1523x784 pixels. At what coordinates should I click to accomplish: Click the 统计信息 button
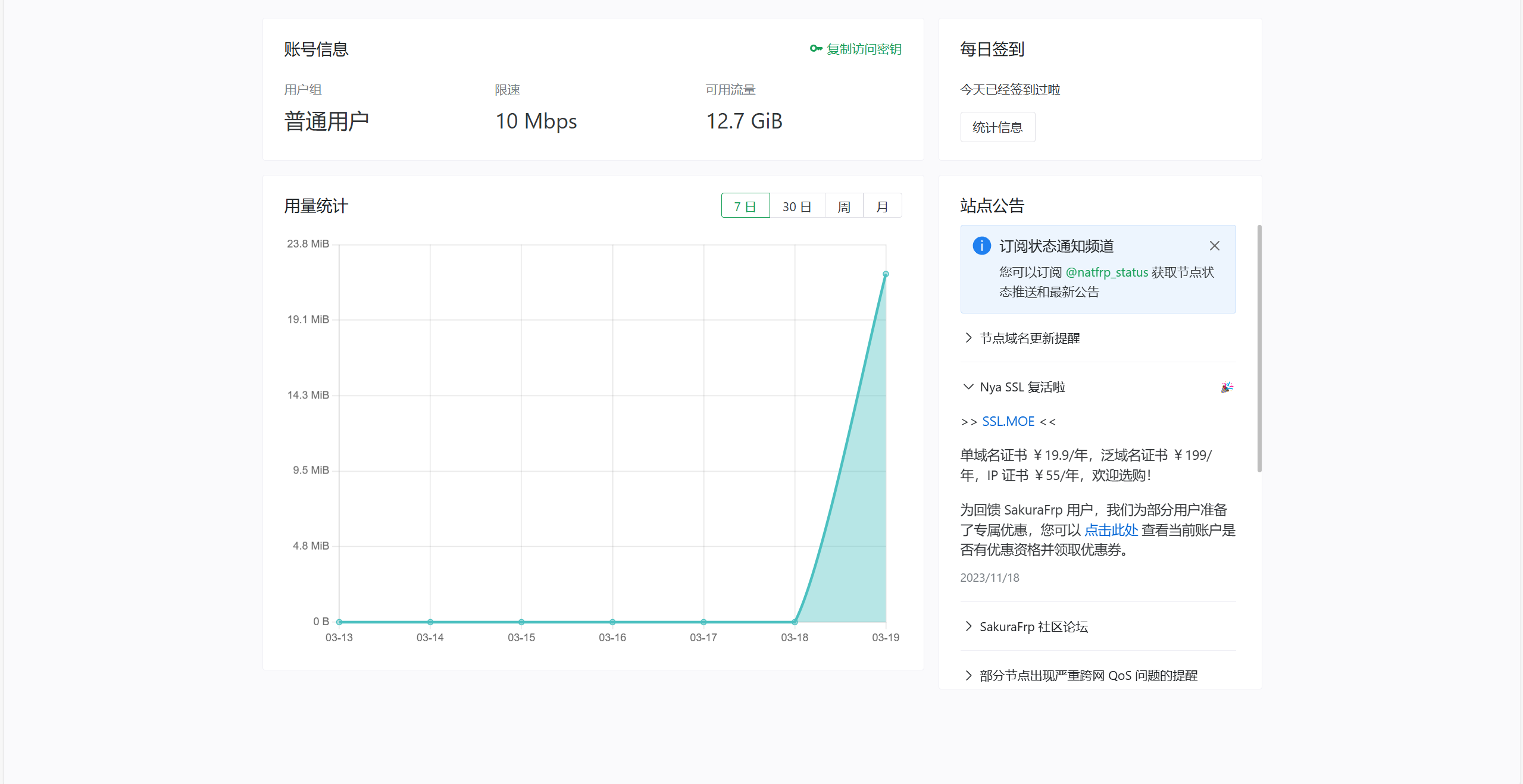coord(997,127)
